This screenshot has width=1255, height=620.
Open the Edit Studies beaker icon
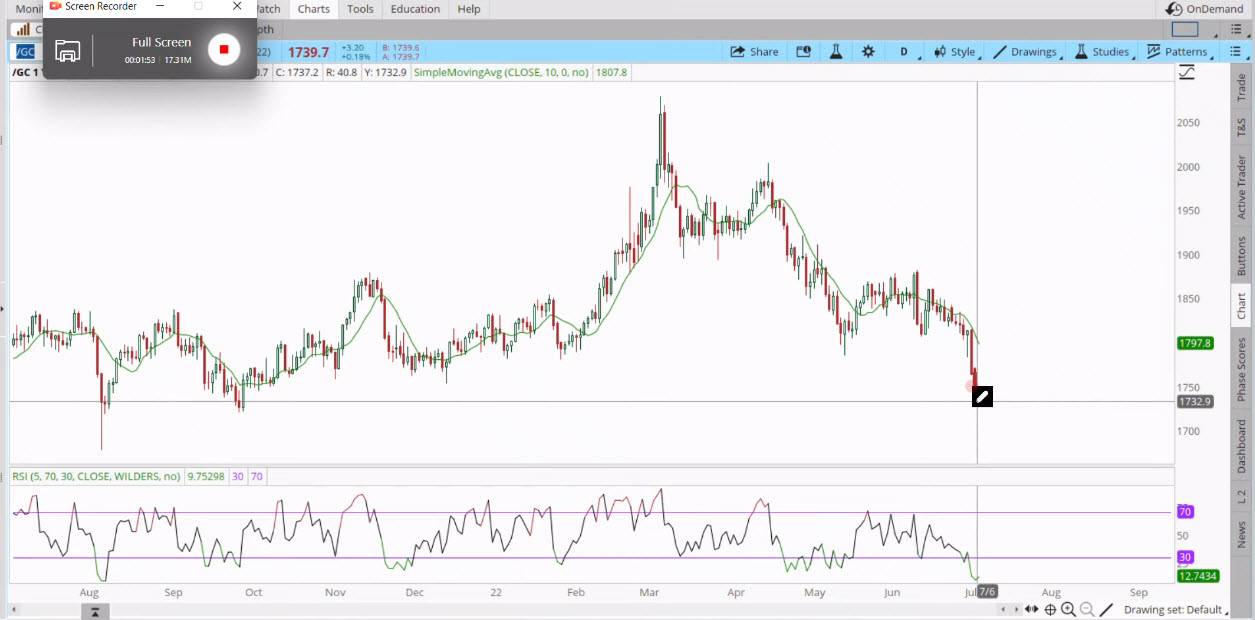click(x=835, y=52)
